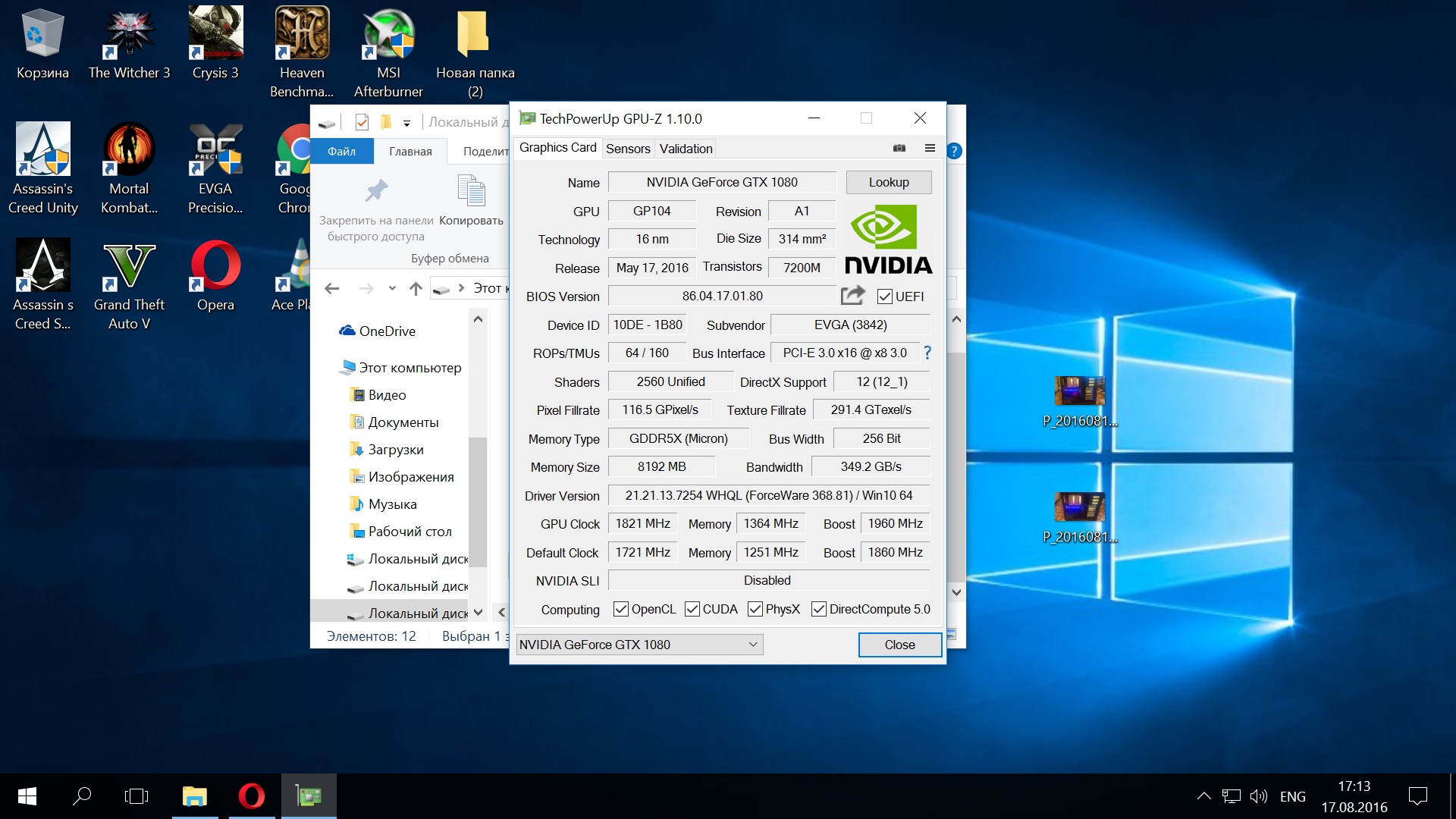Open Explorer help question mark button
The image size is (1456, 819).
[955, 151]
